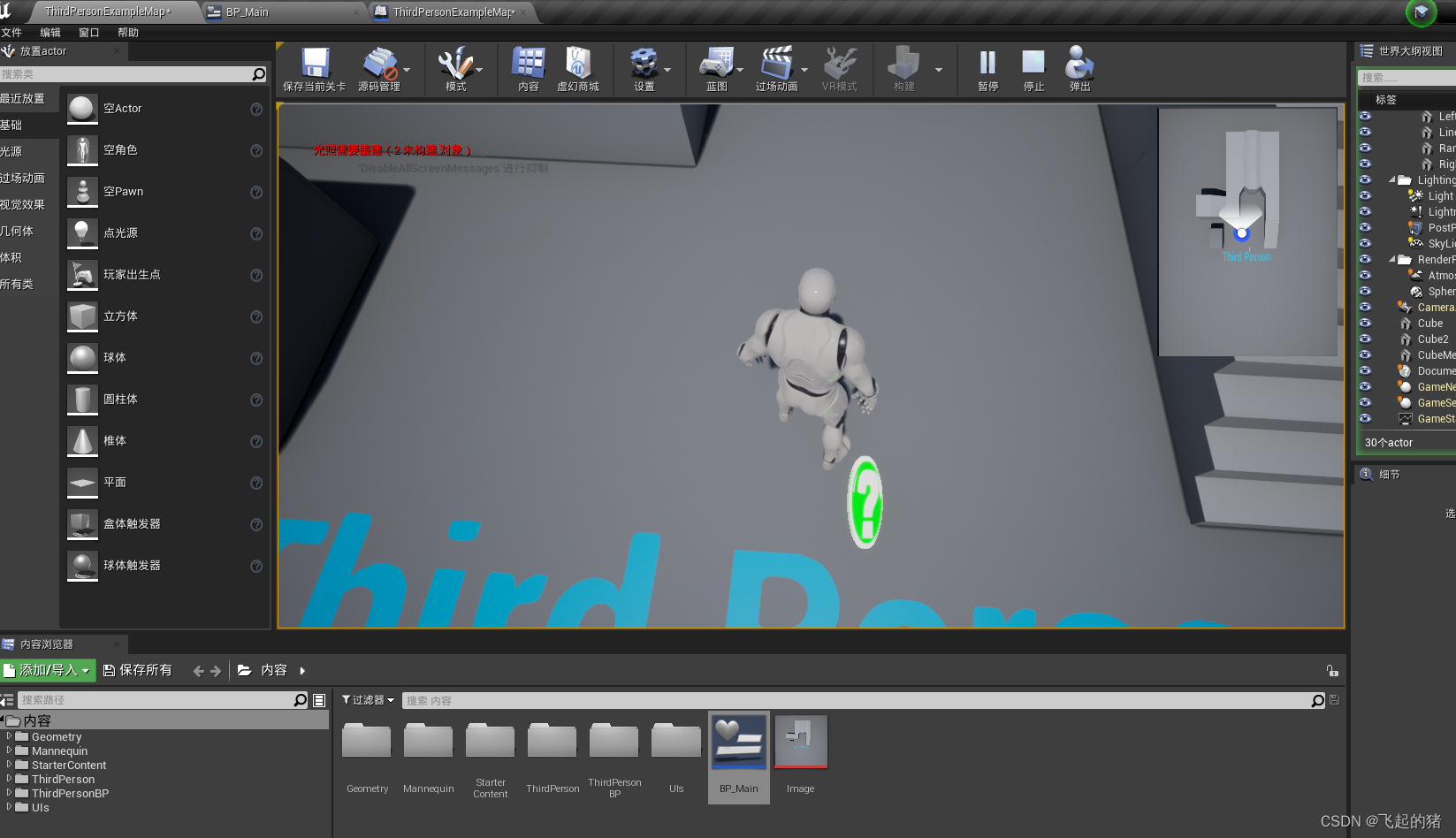The height and width of the screenshot is (838, 1456).
Task: Open the 构建 options dropdown arrow
Action: [x=939, y=69]
